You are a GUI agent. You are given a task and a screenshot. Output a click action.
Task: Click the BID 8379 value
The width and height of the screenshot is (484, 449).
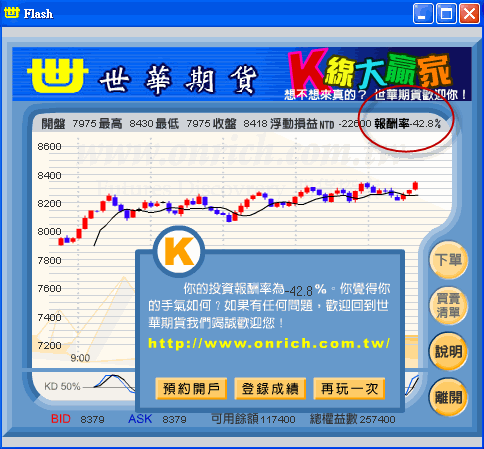pos(78,419)
